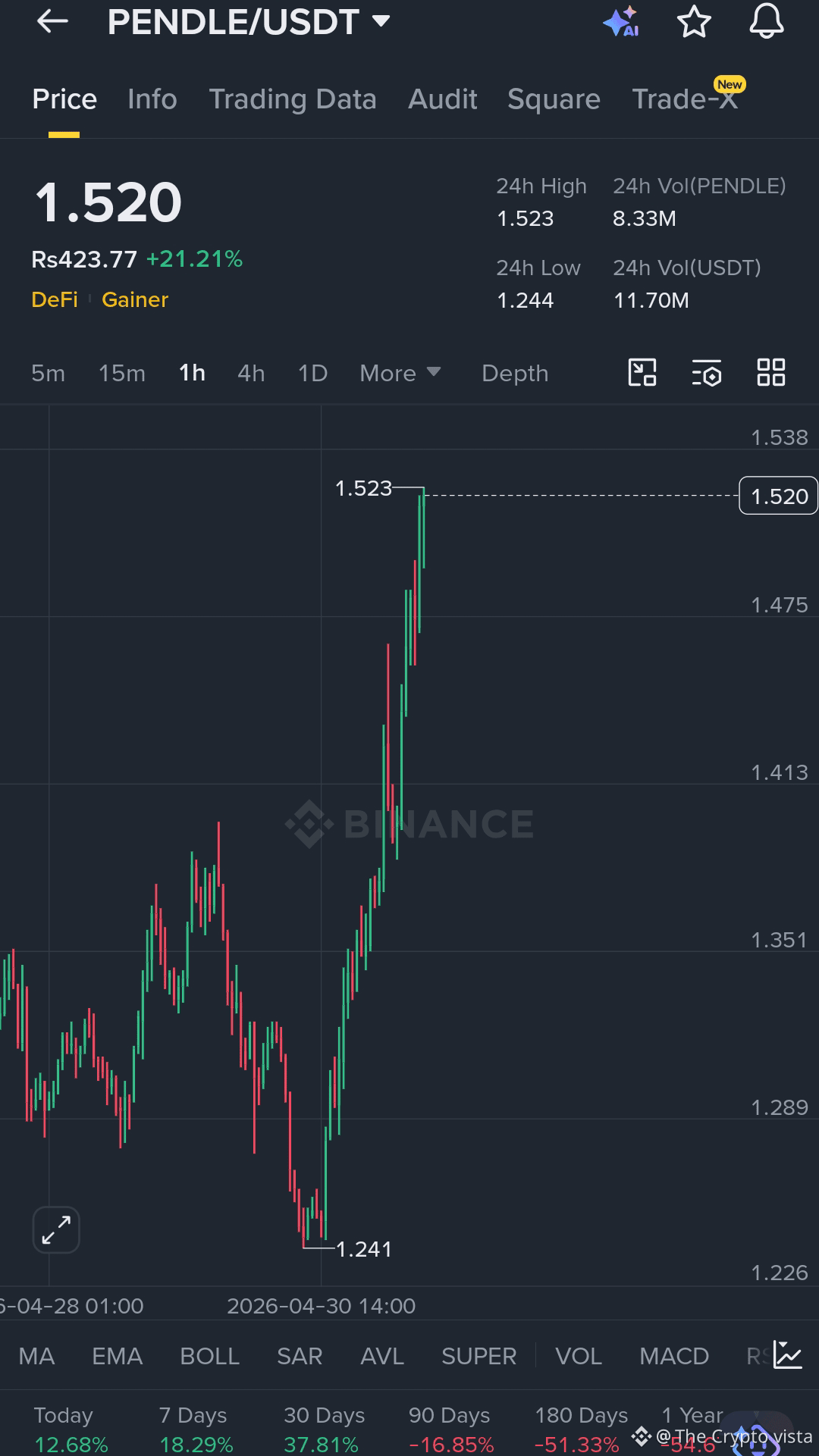Tap the DeFi category tag
Image resolution: width=819 pixels, height=1456 pixels.
[55, 299]
